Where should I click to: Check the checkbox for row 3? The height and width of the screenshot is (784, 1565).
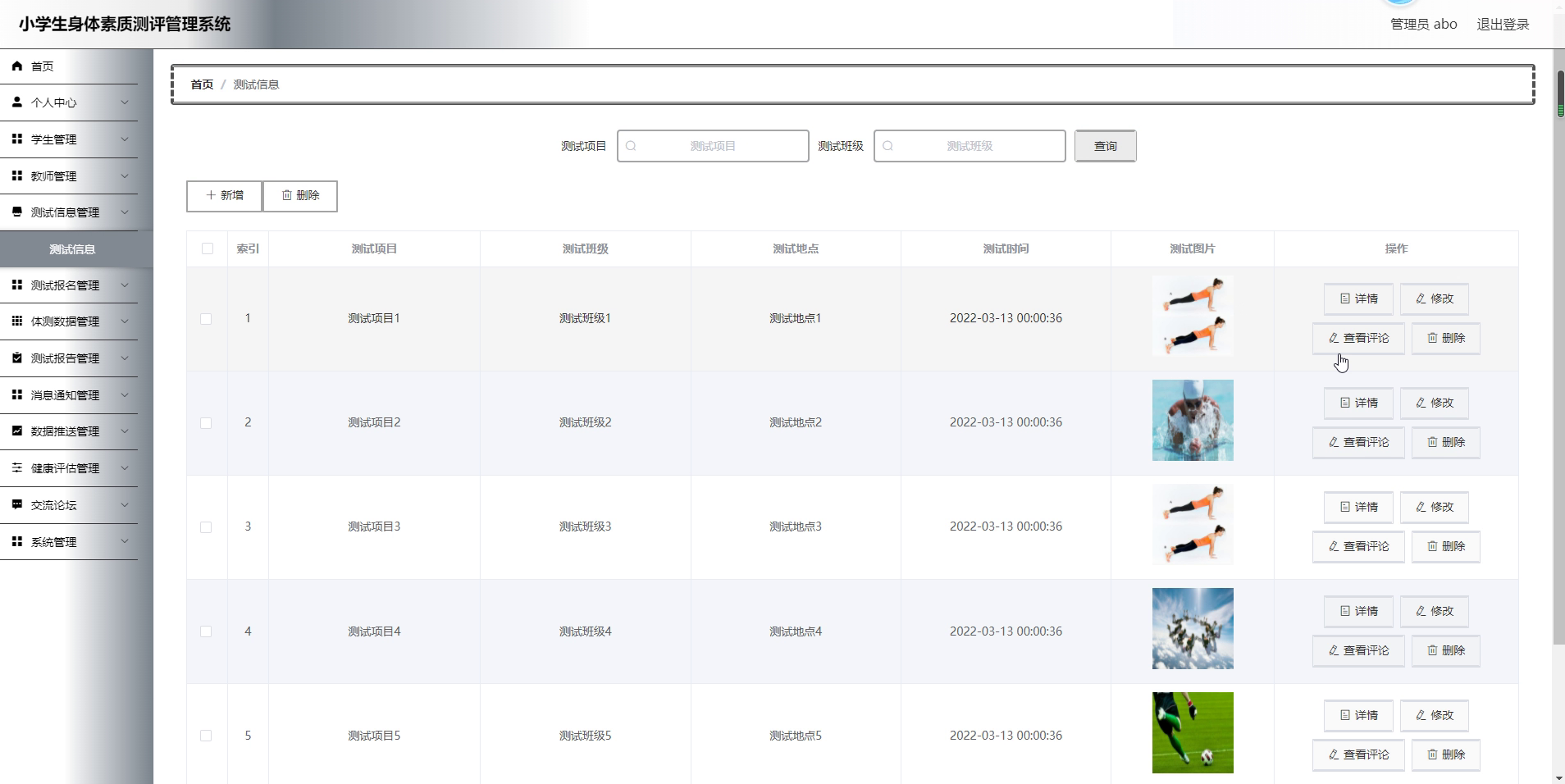[x=206, y=527]
